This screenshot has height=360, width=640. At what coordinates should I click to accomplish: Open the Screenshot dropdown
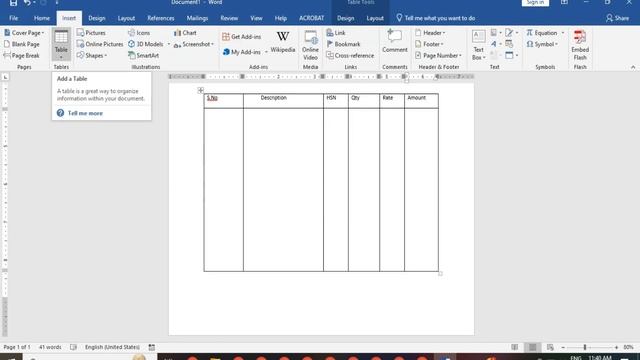(x=194, y=44)
